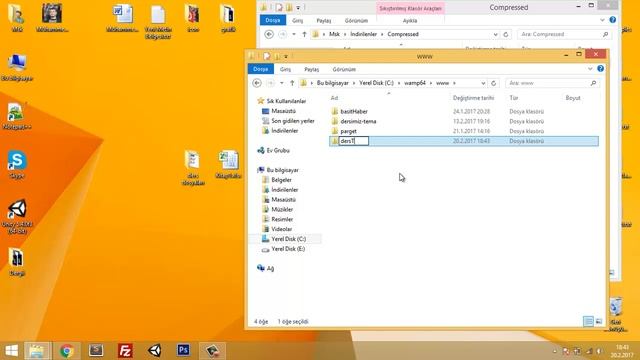
Task: Select Ev Grubu in navigation pane
Action: [278, 150]
